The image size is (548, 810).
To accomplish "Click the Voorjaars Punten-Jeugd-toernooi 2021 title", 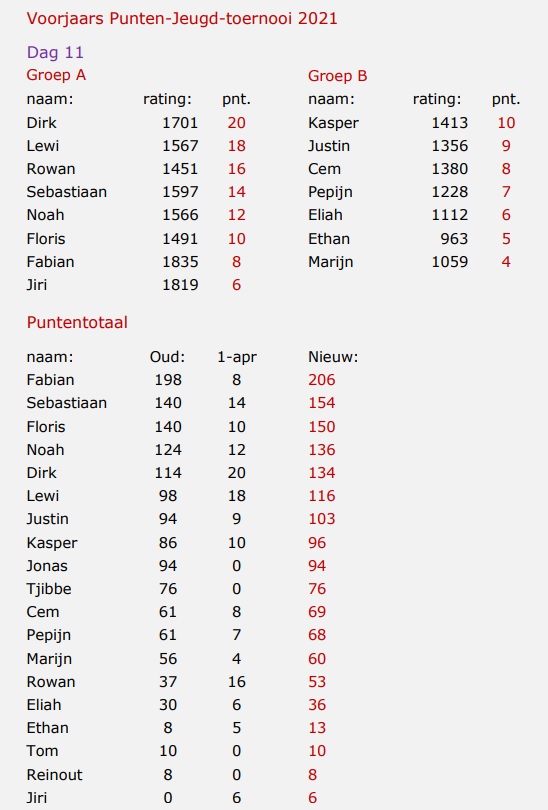I will (x=182, y=19).
